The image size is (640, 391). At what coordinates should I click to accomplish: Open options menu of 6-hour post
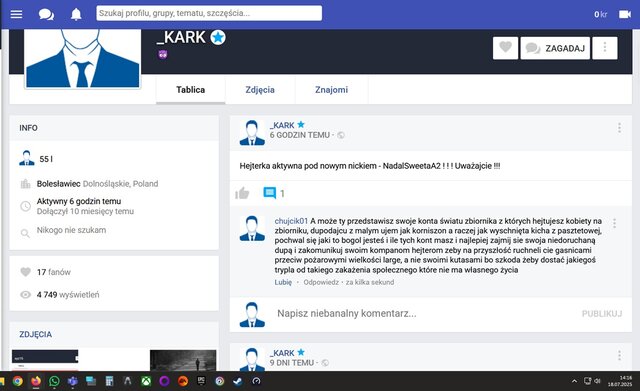point(619,128)
